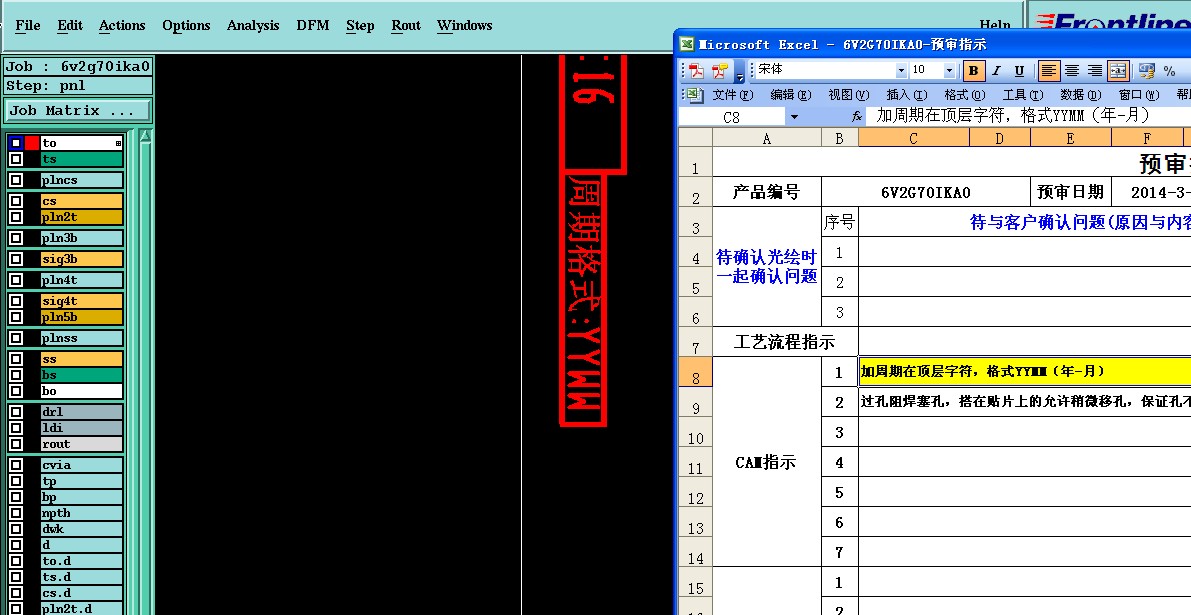This screenshot has width=1191, height=615.
Task: Open 工具(T) menu in Excel
Action: coord(1022,95)
